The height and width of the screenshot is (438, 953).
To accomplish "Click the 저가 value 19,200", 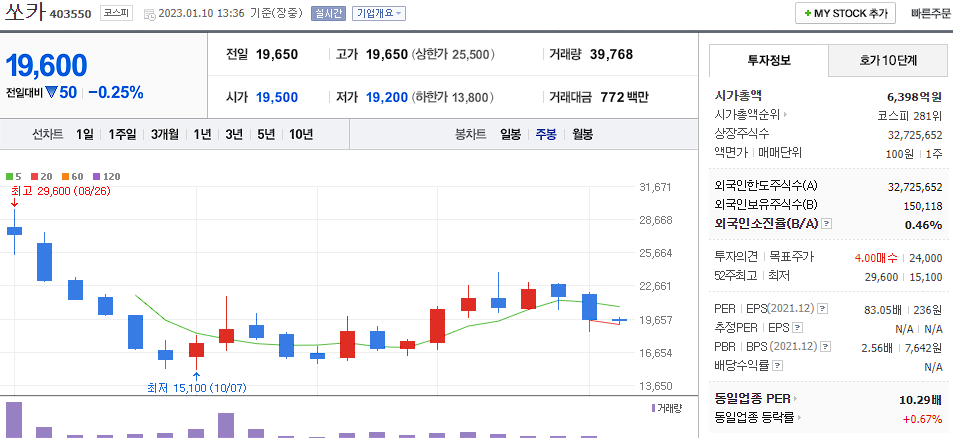I will pyautogui.click(x=387, y=97).
